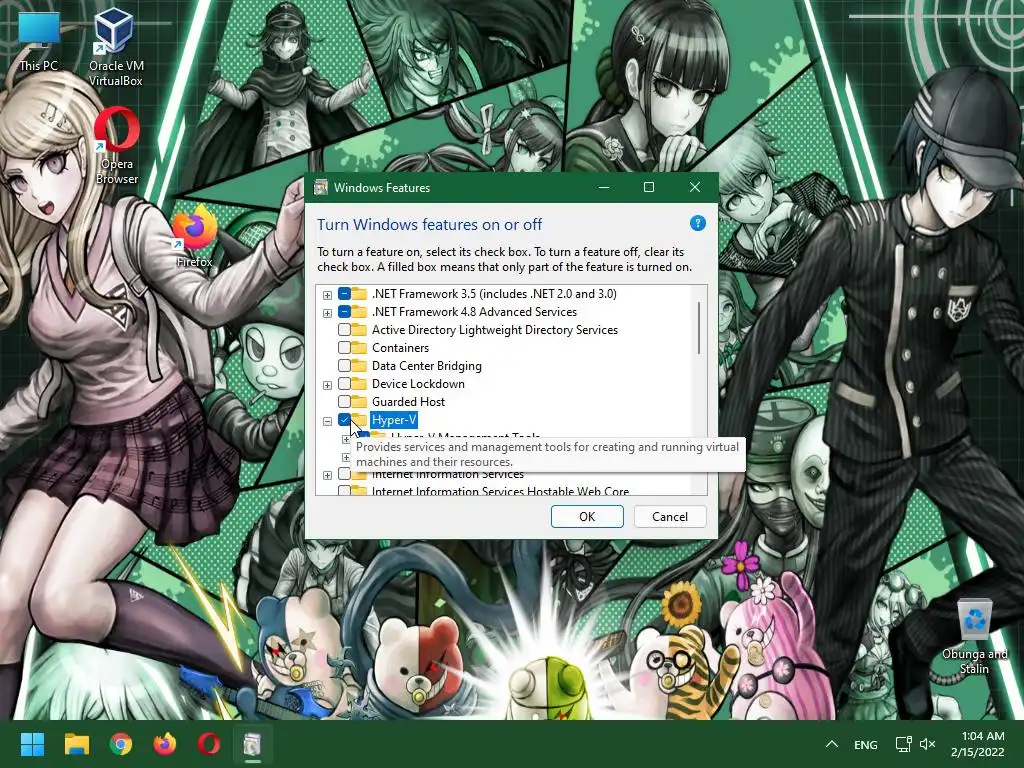Click the Hyper-V folder icon
Viewport: 1024px width, 768px height.
(x=359, y=419)
